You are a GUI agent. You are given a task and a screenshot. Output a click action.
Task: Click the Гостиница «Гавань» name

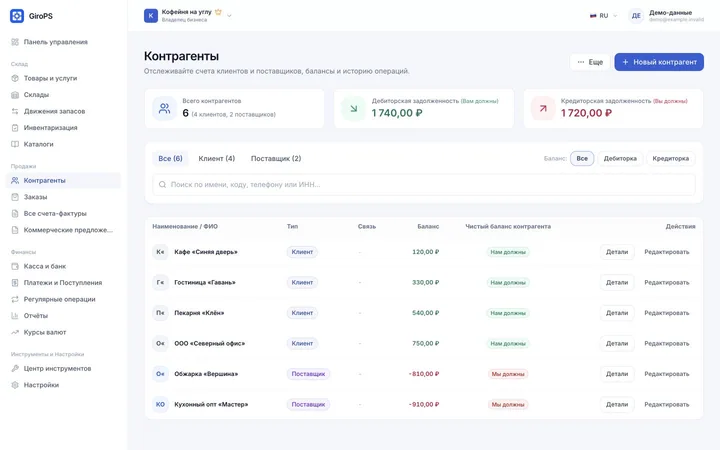point(205,282)
